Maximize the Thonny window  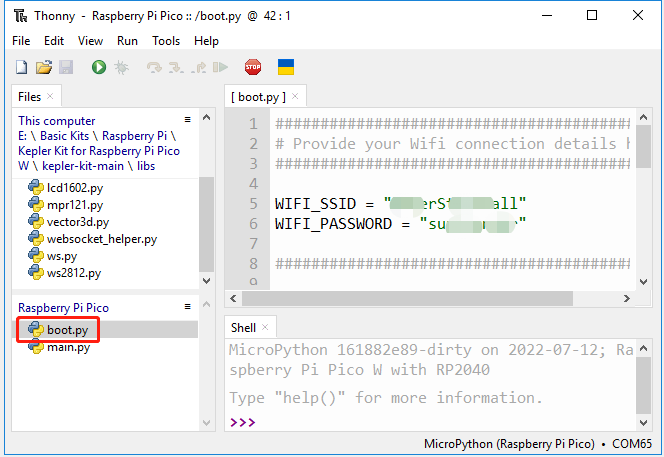[x=592, y=16]
